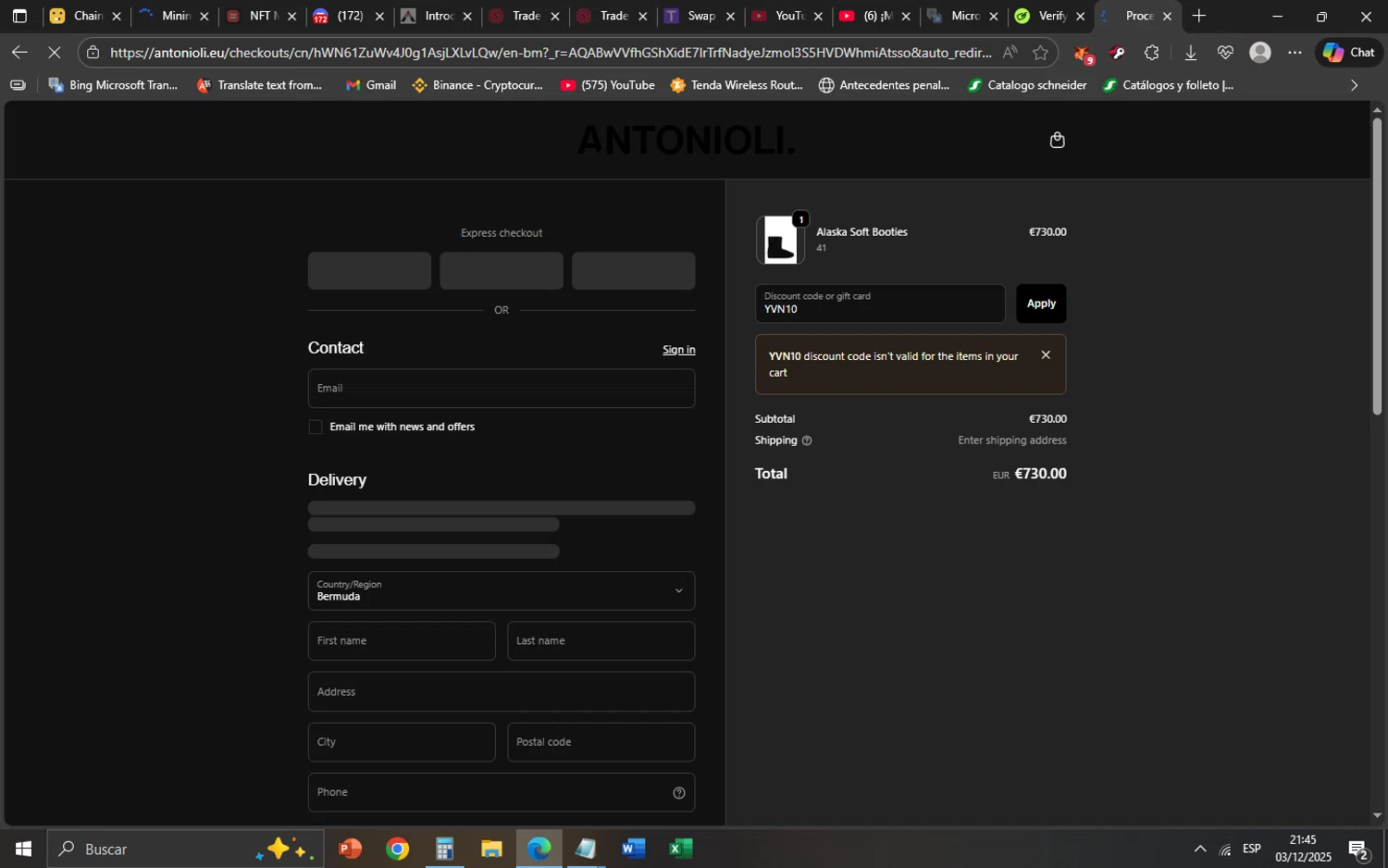Click the vertical page scrollbar
The width and height of the screenshot is (1388, 868).
coord(1377,267)
